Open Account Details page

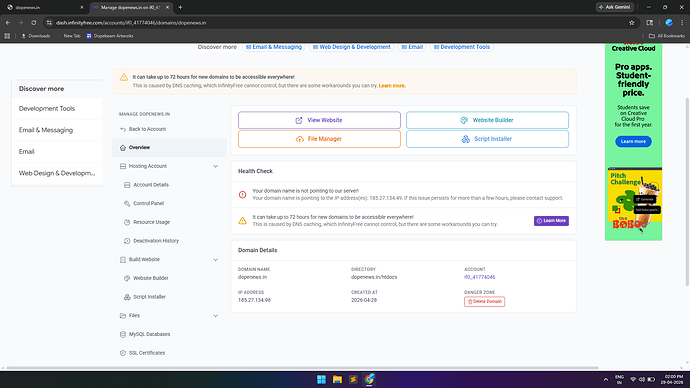click(x=151, y=185)
